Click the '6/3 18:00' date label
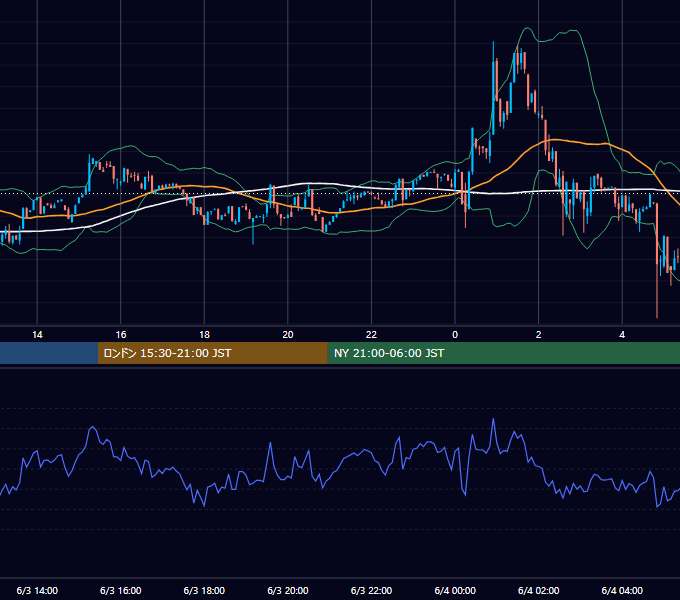This screenshot has width=680, height=600. [204, 590]
